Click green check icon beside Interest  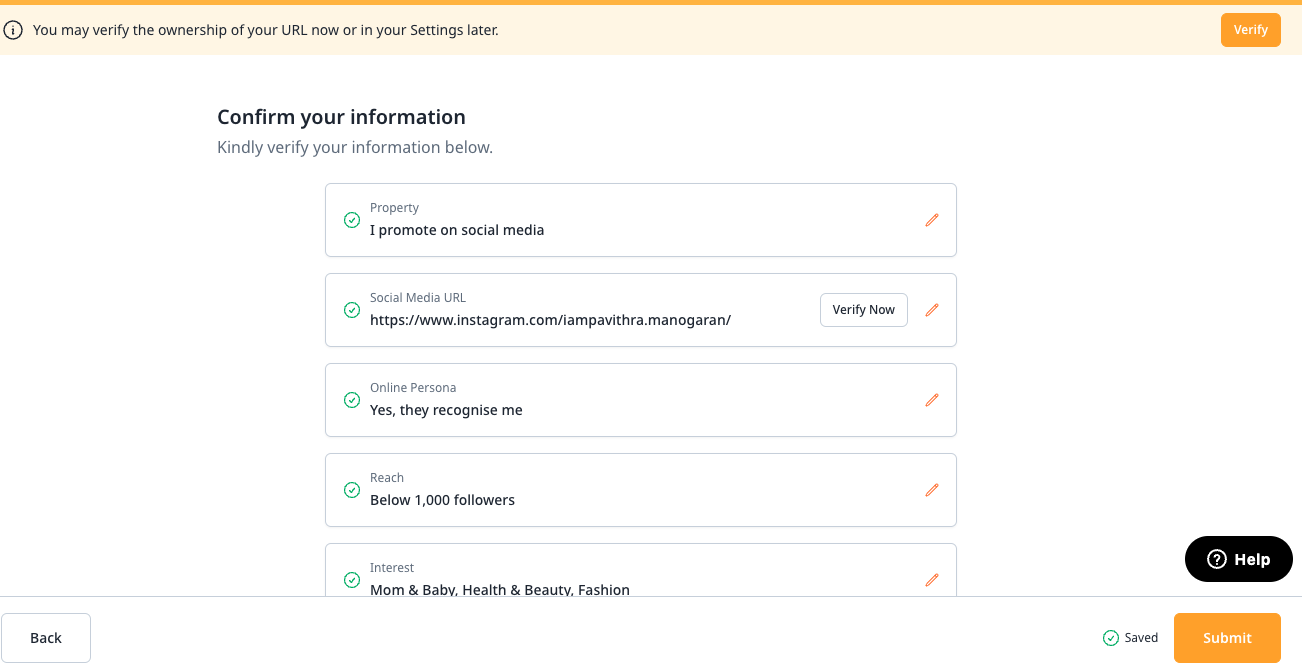click(352, 580)
